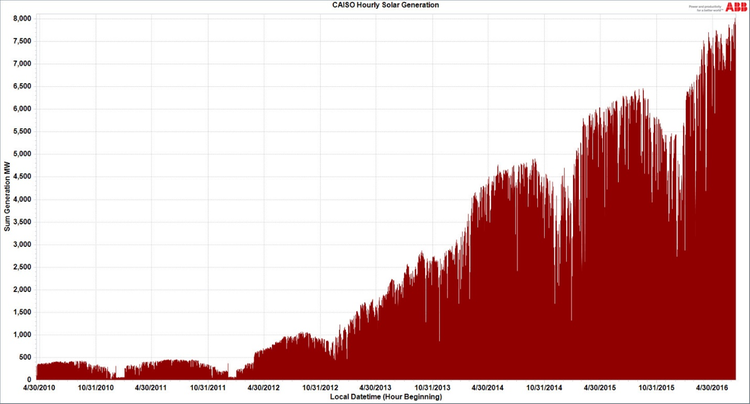The width and height of the screenshot is (750, 404).
Task: Select the 5,000 y-axis value
Action: (x=22, y=154)
